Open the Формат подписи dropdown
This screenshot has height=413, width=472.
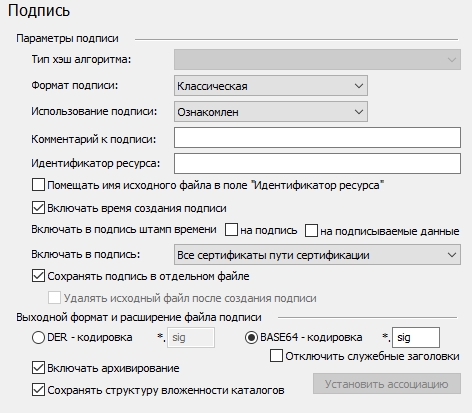(271, 86)
